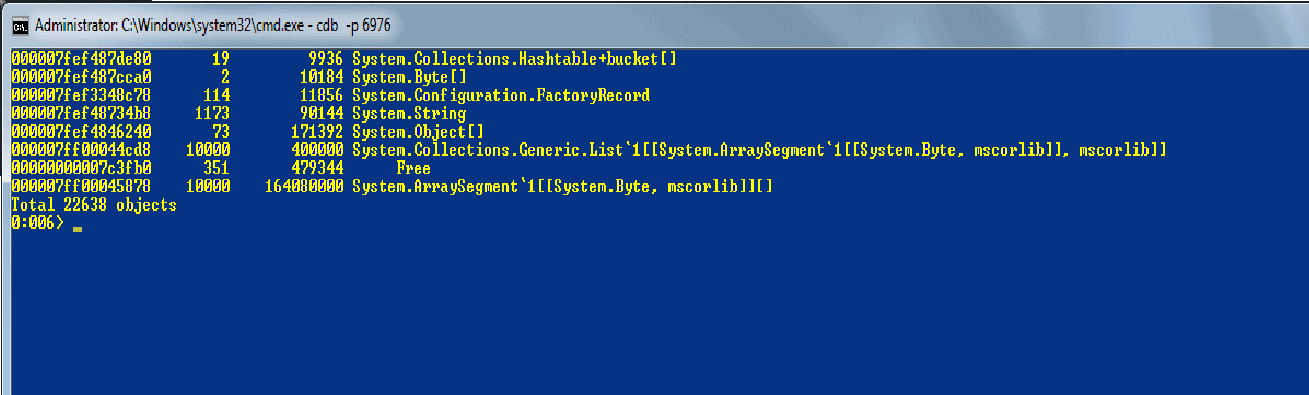The height and width of the screenshot is (395, 1309).
Task: Click the size value 479344
Action: coord(317,169)
